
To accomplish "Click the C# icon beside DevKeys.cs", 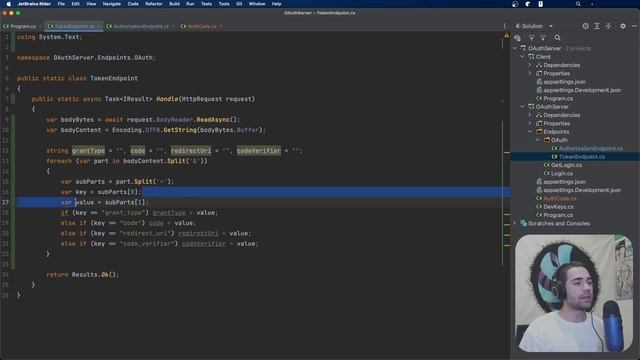I will (539, 207).
